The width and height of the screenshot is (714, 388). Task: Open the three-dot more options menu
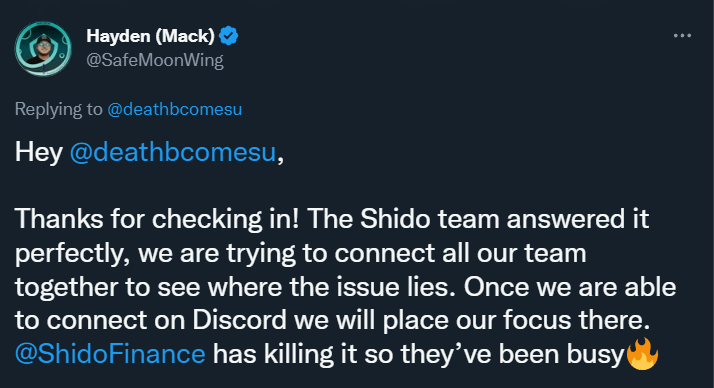[682, 36]
